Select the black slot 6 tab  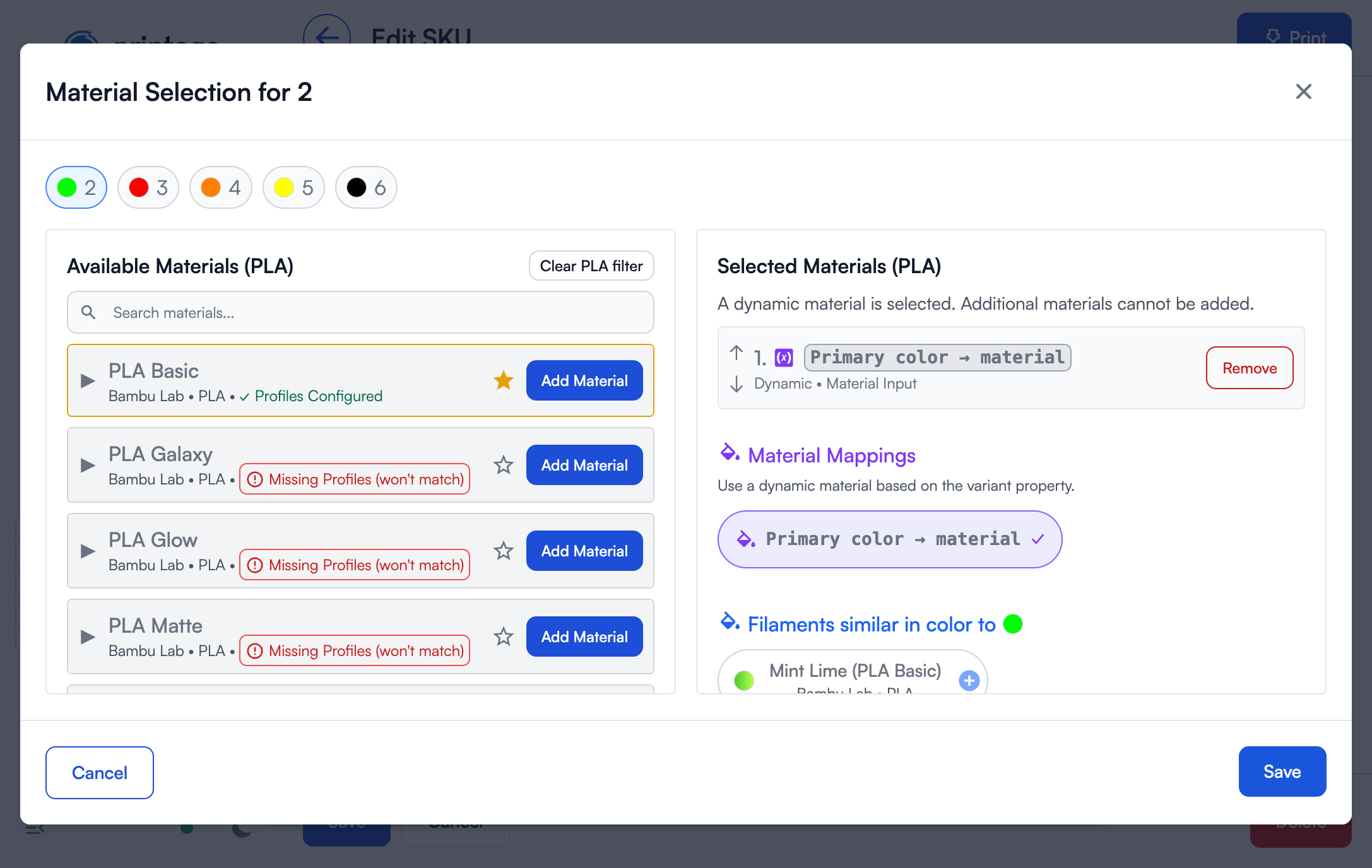point(366,187)
